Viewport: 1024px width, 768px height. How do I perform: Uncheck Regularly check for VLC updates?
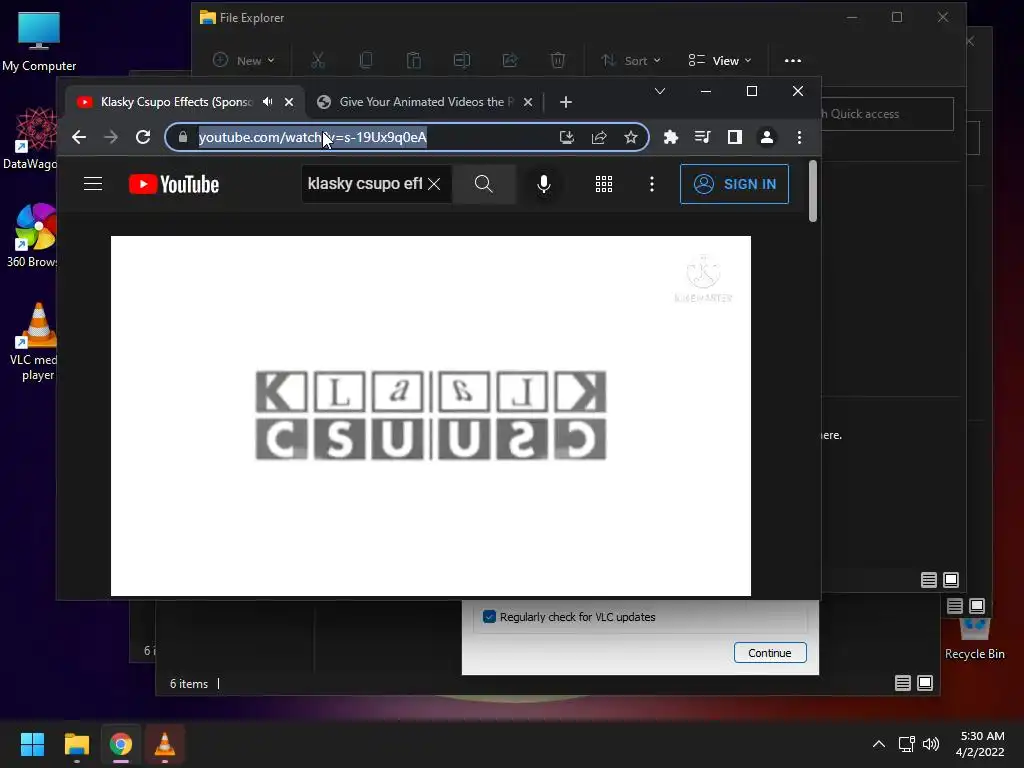point(489,617)
